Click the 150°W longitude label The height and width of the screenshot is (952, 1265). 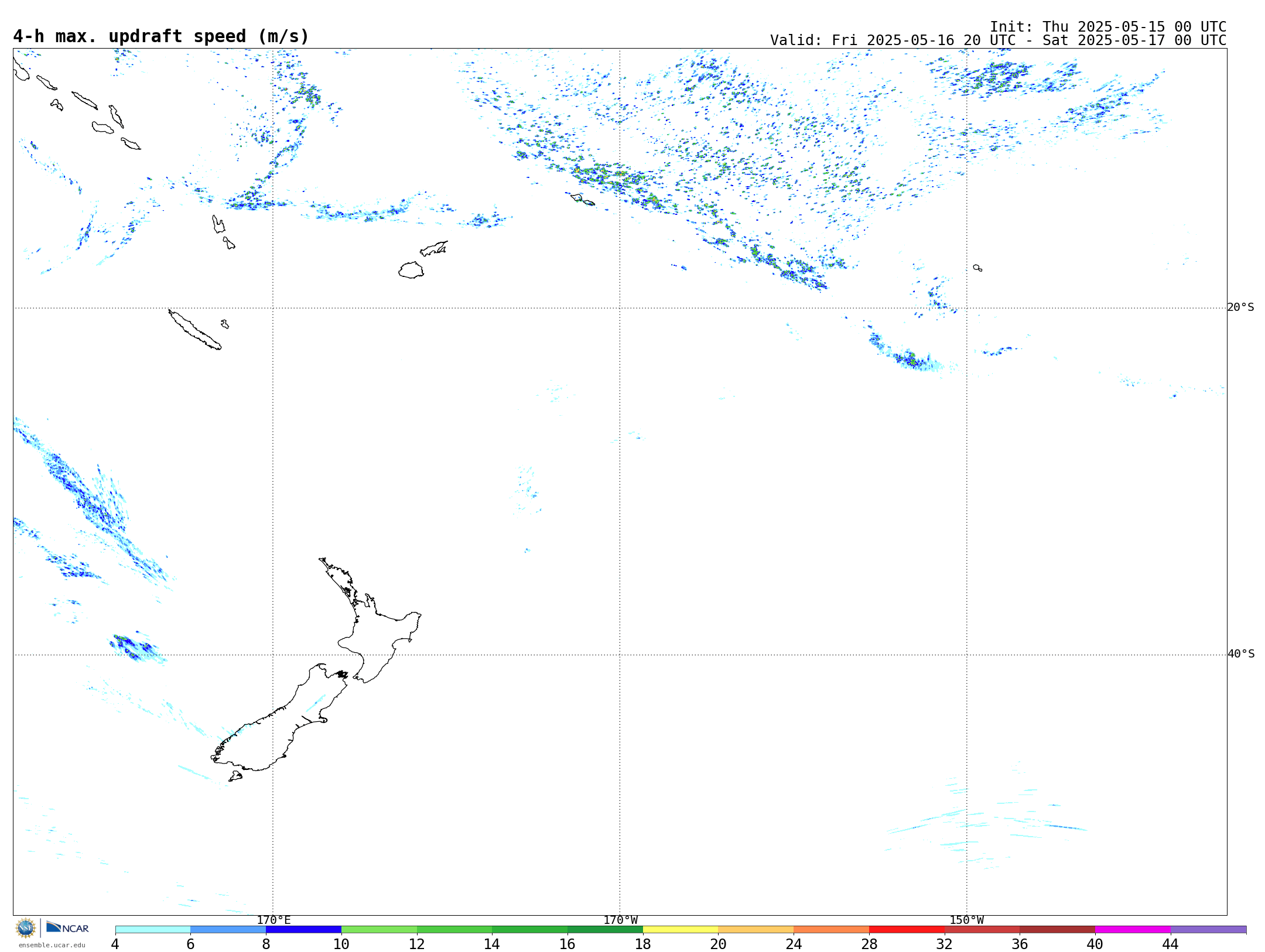pos(967,920)
